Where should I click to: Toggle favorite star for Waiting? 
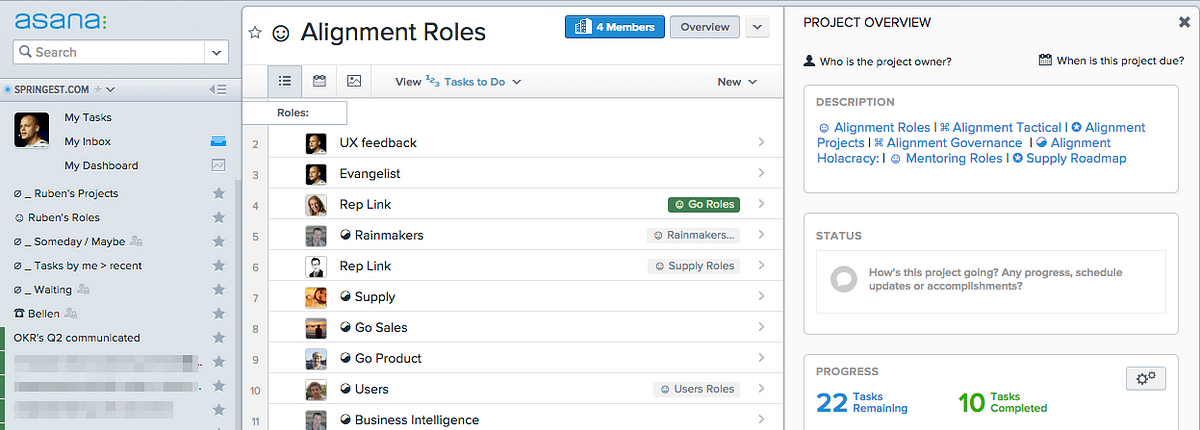pyautogui.click(x=219, y=289)
